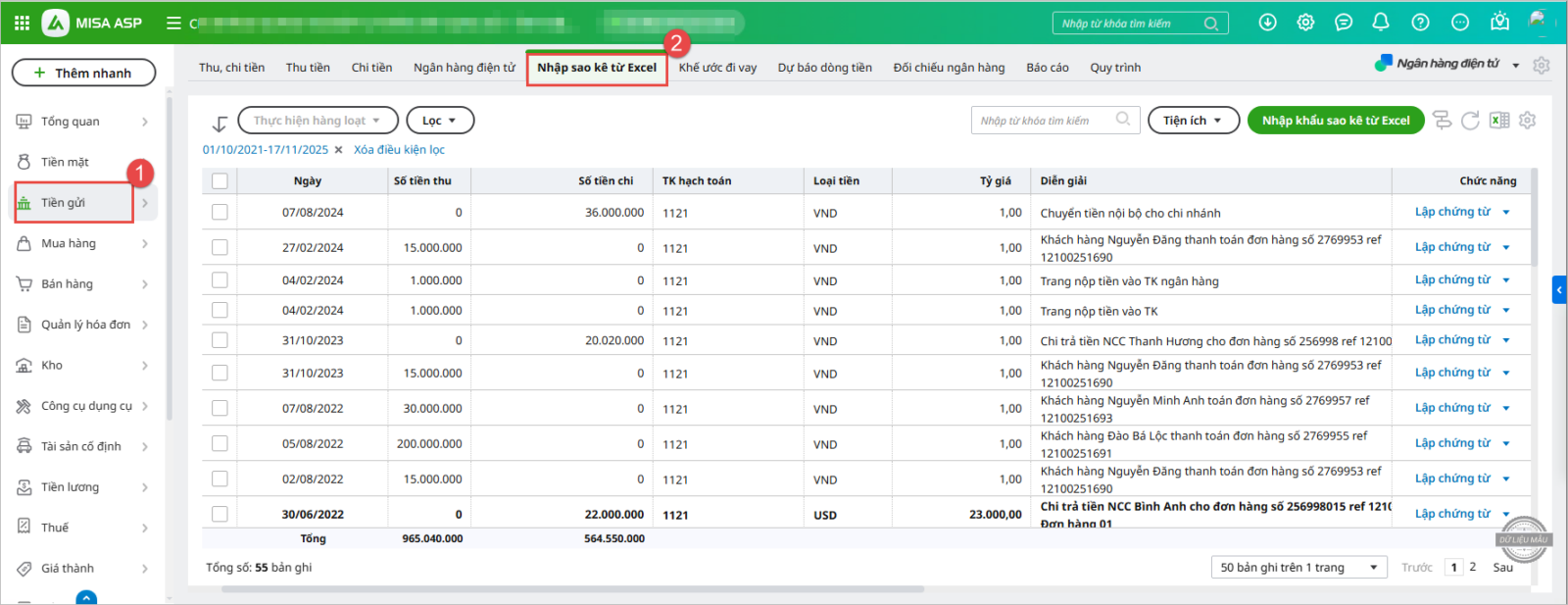
Task: Export the table using the Excel icon
Action: click(x=1499, y=121)
